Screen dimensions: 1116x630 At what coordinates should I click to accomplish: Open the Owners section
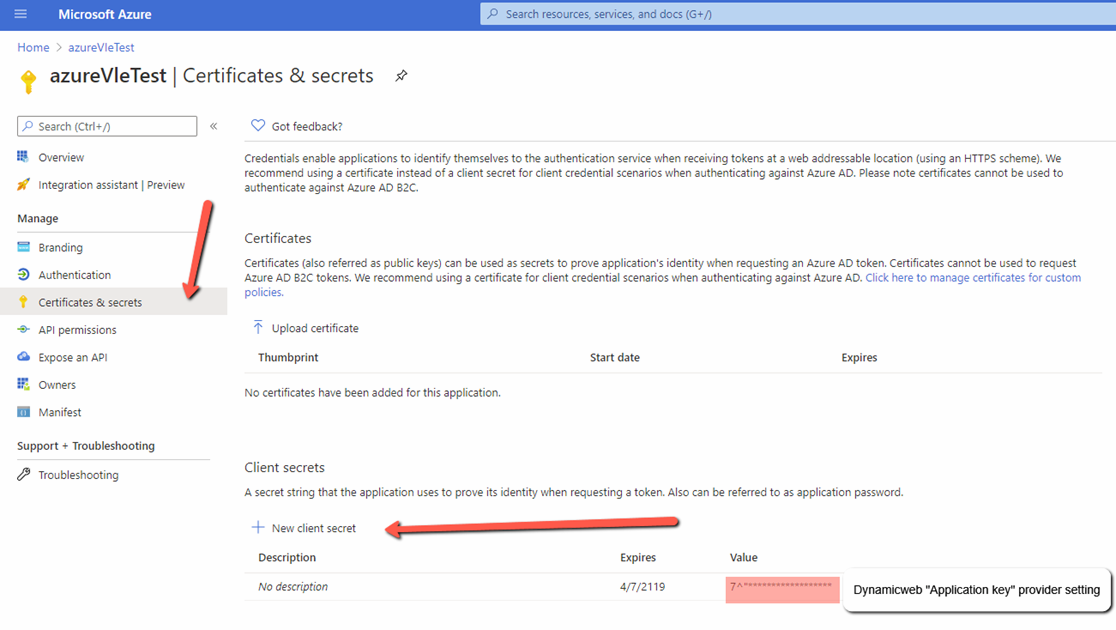click(57, 385)
